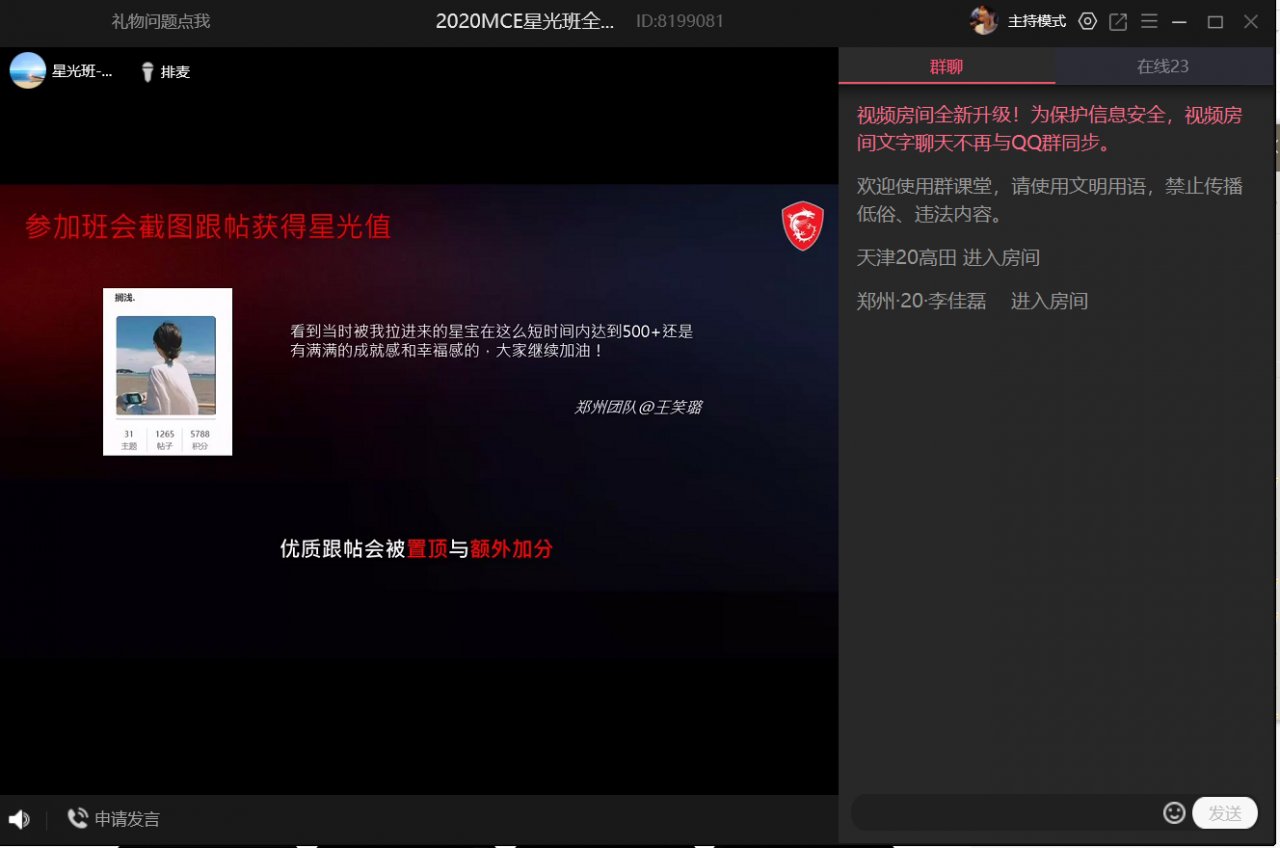Click the welcome notice 欢迎使用群课堂
Viewport: 1280px width, 848px height.
click(x=1050, y=200)
